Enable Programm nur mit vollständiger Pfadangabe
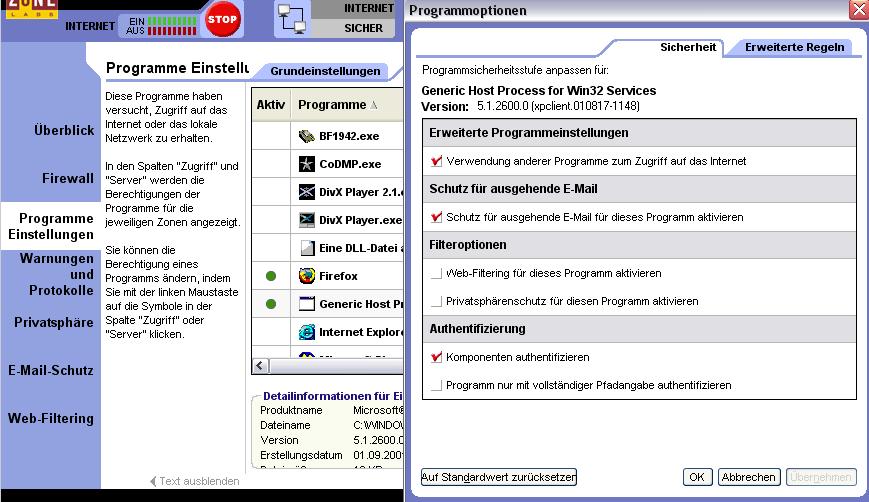Viewport: 869px width, 502px height. 437,385
